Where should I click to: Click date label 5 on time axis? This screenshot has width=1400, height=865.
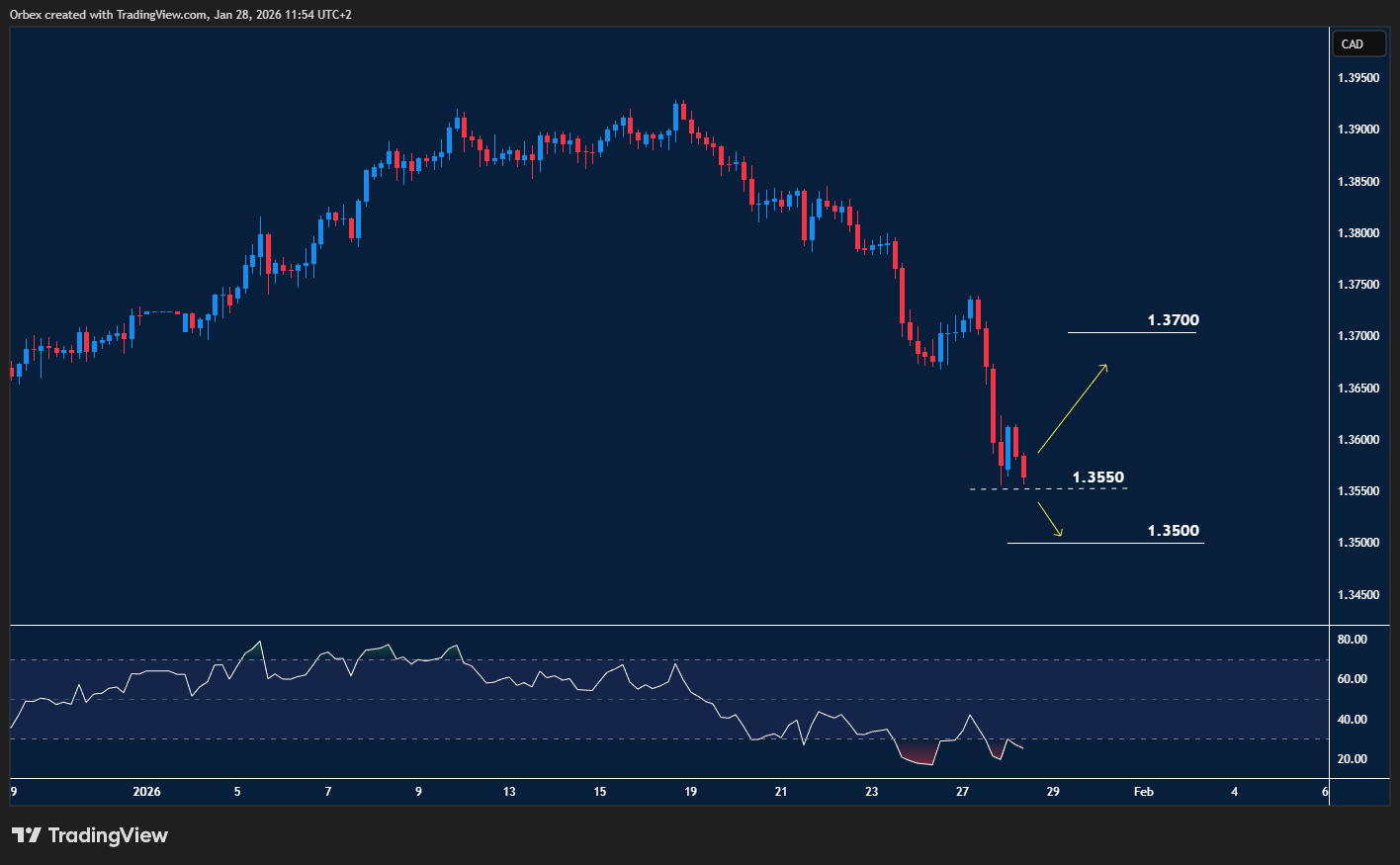click(237, 792)
